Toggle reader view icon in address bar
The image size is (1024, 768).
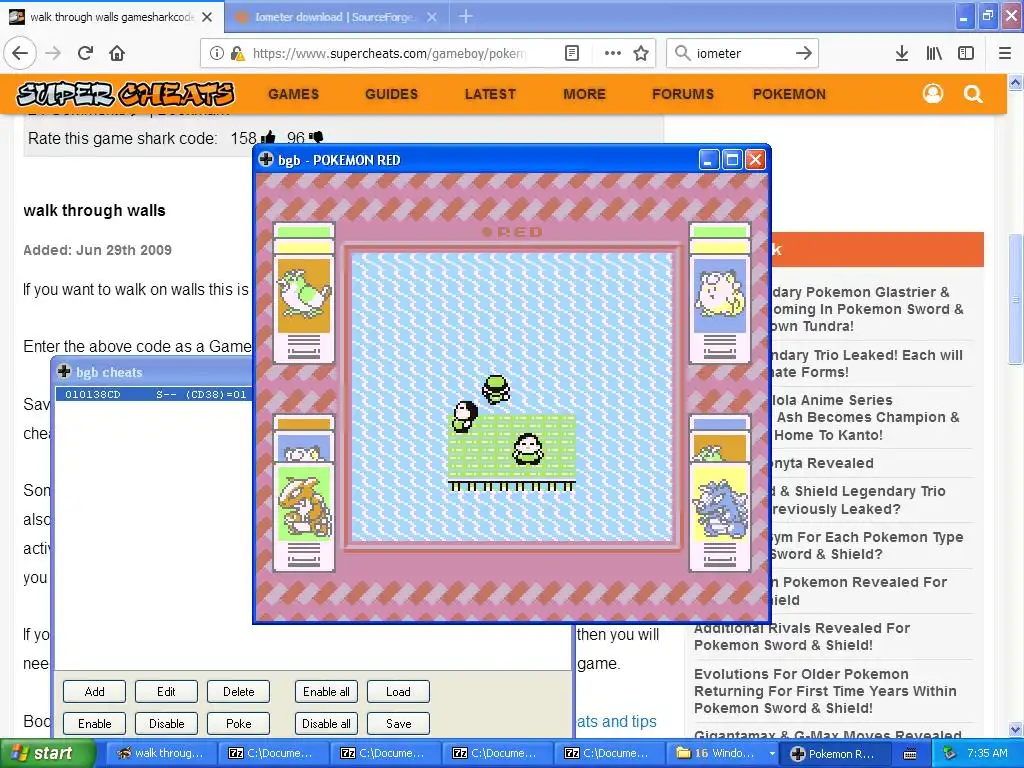[572, 53]
